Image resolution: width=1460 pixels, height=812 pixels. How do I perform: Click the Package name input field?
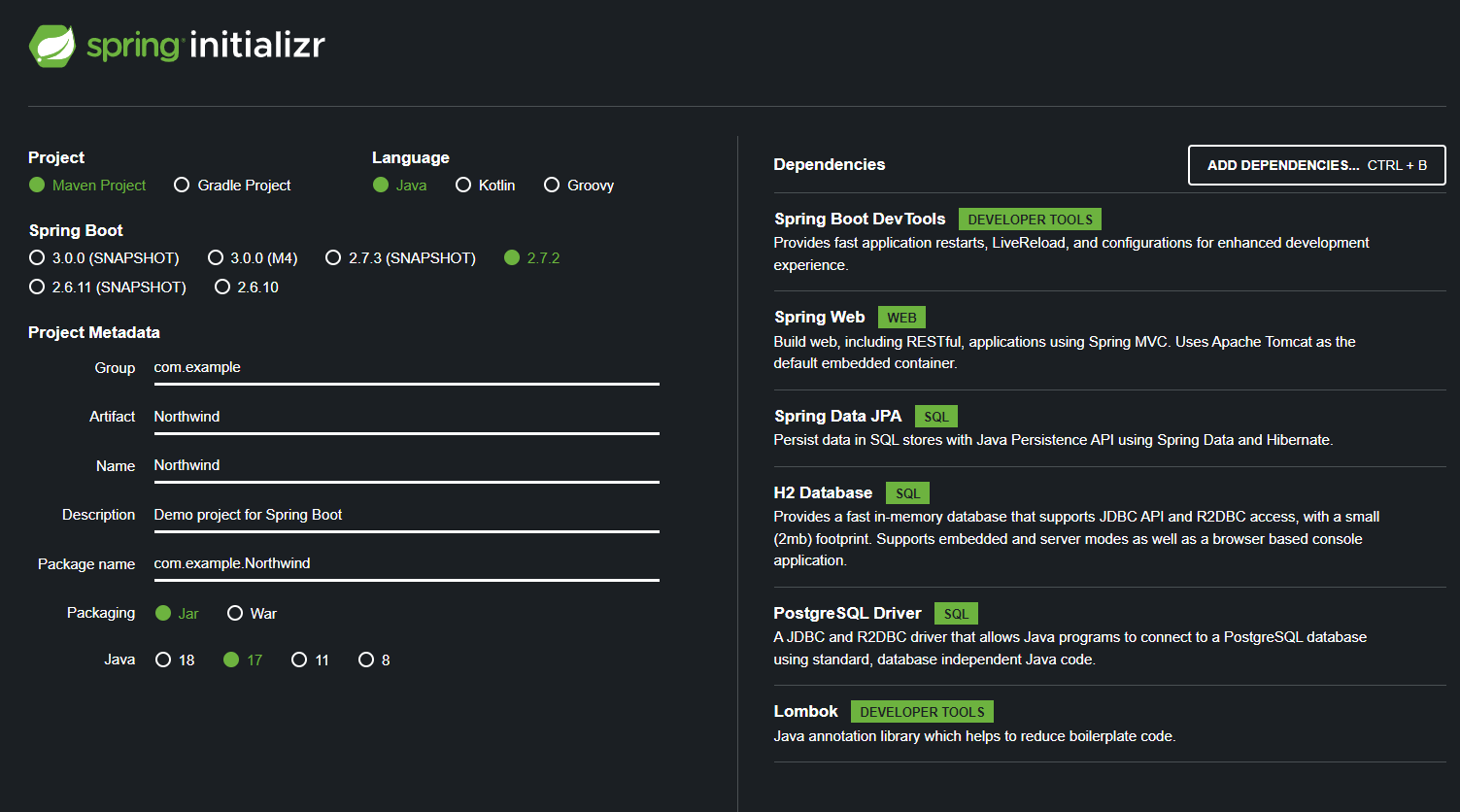[x=405, y=562]
